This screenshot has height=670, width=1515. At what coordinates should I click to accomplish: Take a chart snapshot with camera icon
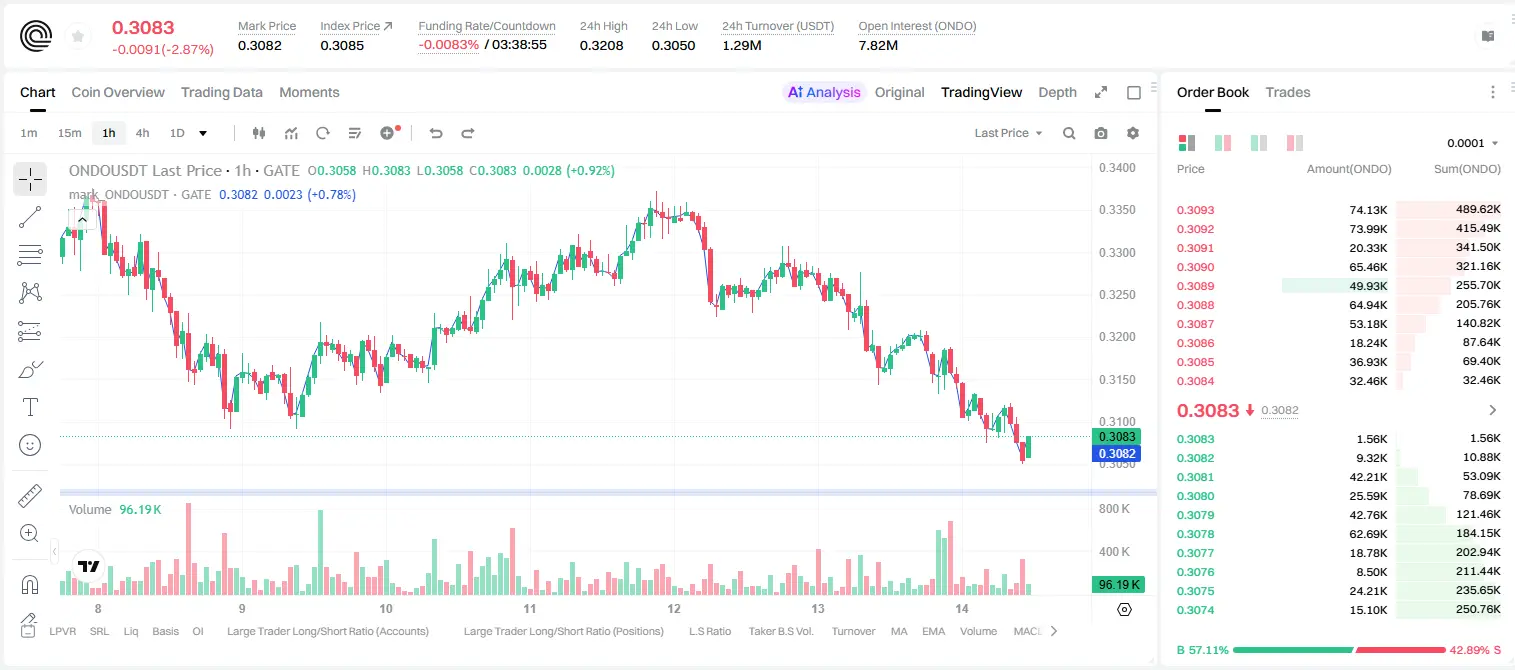coord(1101,133)
